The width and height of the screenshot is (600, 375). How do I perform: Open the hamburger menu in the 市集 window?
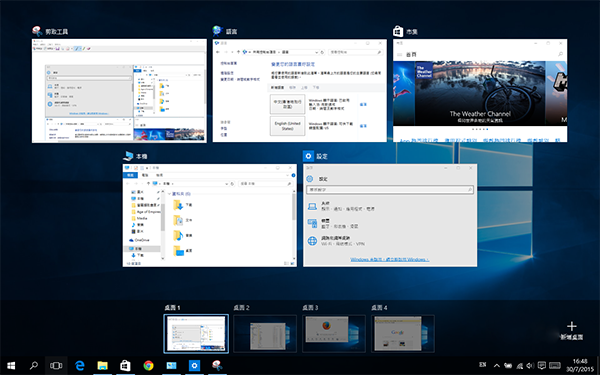pos(399,55)
